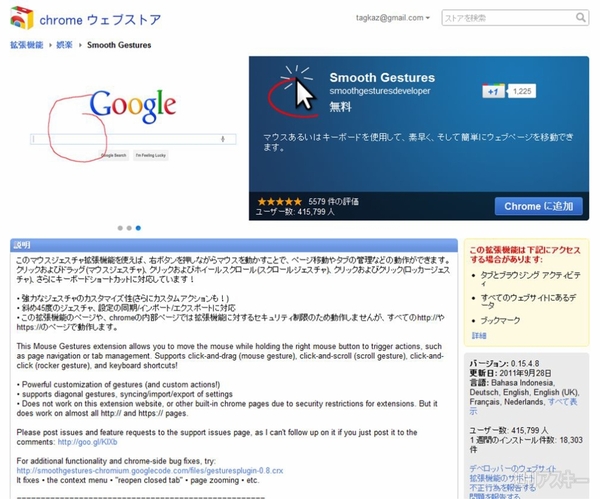Click ユーザー数: 415,799 人 in blue panel

pos(295,212)
